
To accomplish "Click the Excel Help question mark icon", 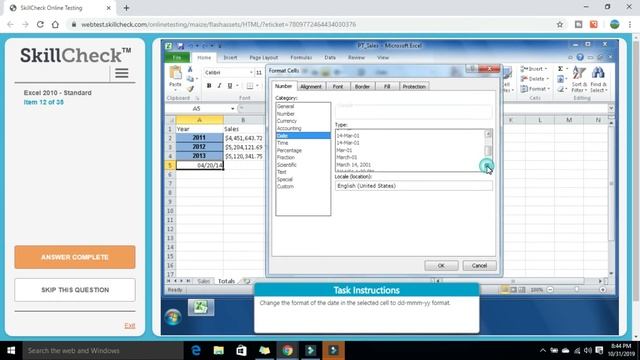I will (580, 58).
